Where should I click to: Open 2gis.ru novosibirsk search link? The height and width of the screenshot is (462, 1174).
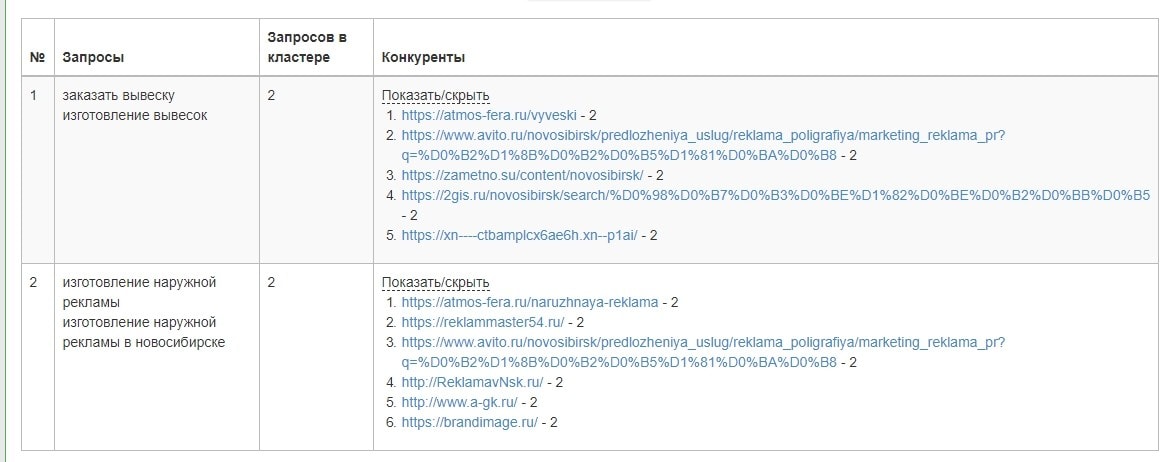775,195
